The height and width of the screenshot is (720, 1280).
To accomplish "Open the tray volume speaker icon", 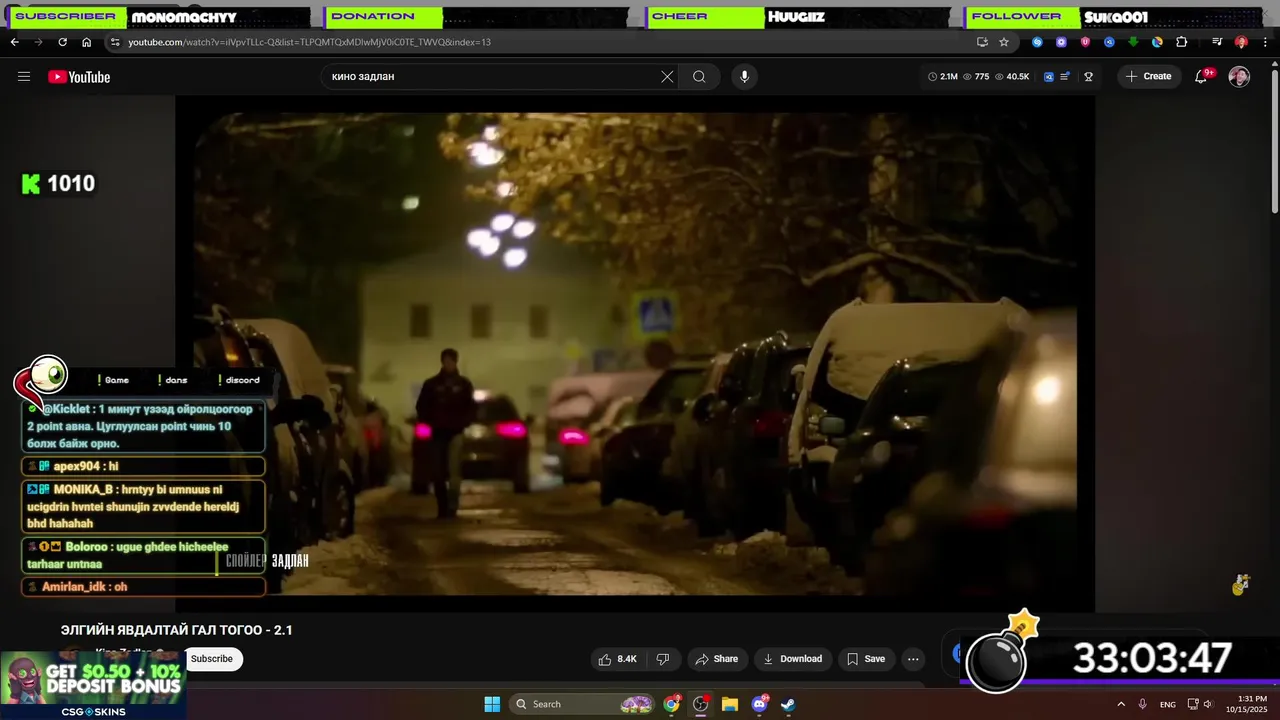I will pyautogui.click(x=1209, y=704).
